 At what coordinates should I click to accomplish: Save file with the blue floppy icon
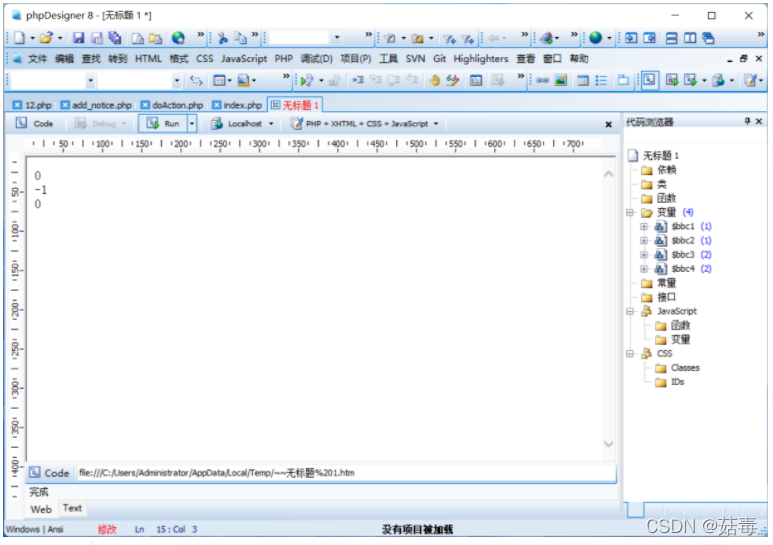(78, 38)
